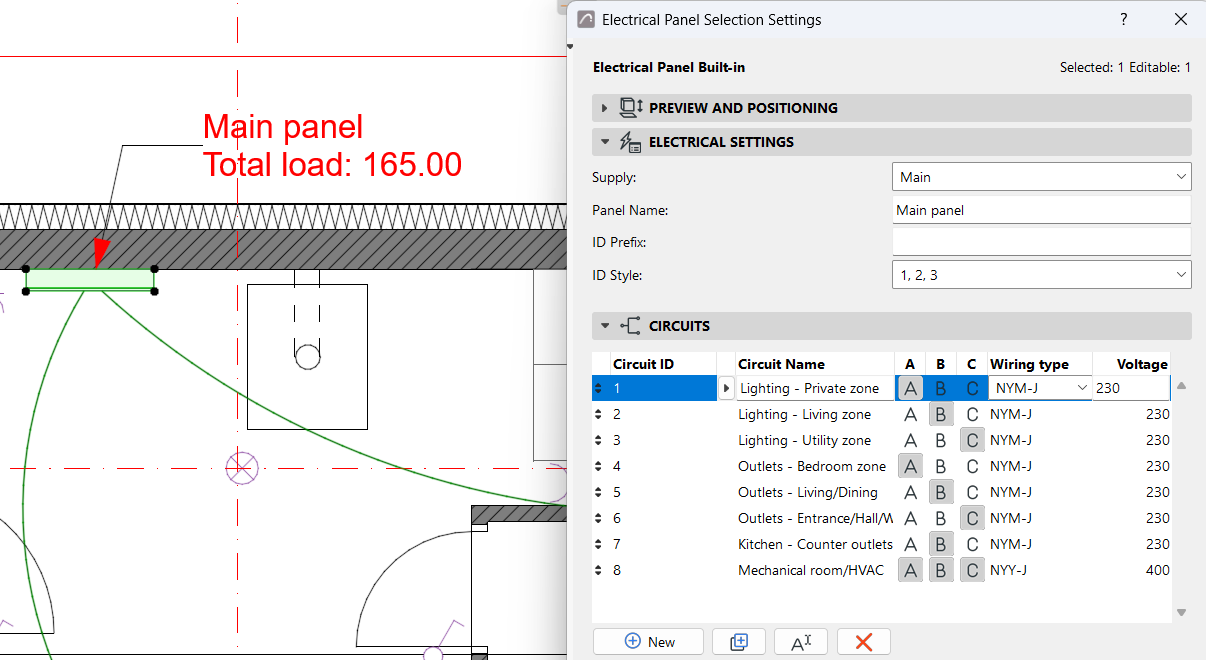Select the Lighting - Living zone circuit name
This screenshot has height=660, width=1206.
click(x=804, y=414)
